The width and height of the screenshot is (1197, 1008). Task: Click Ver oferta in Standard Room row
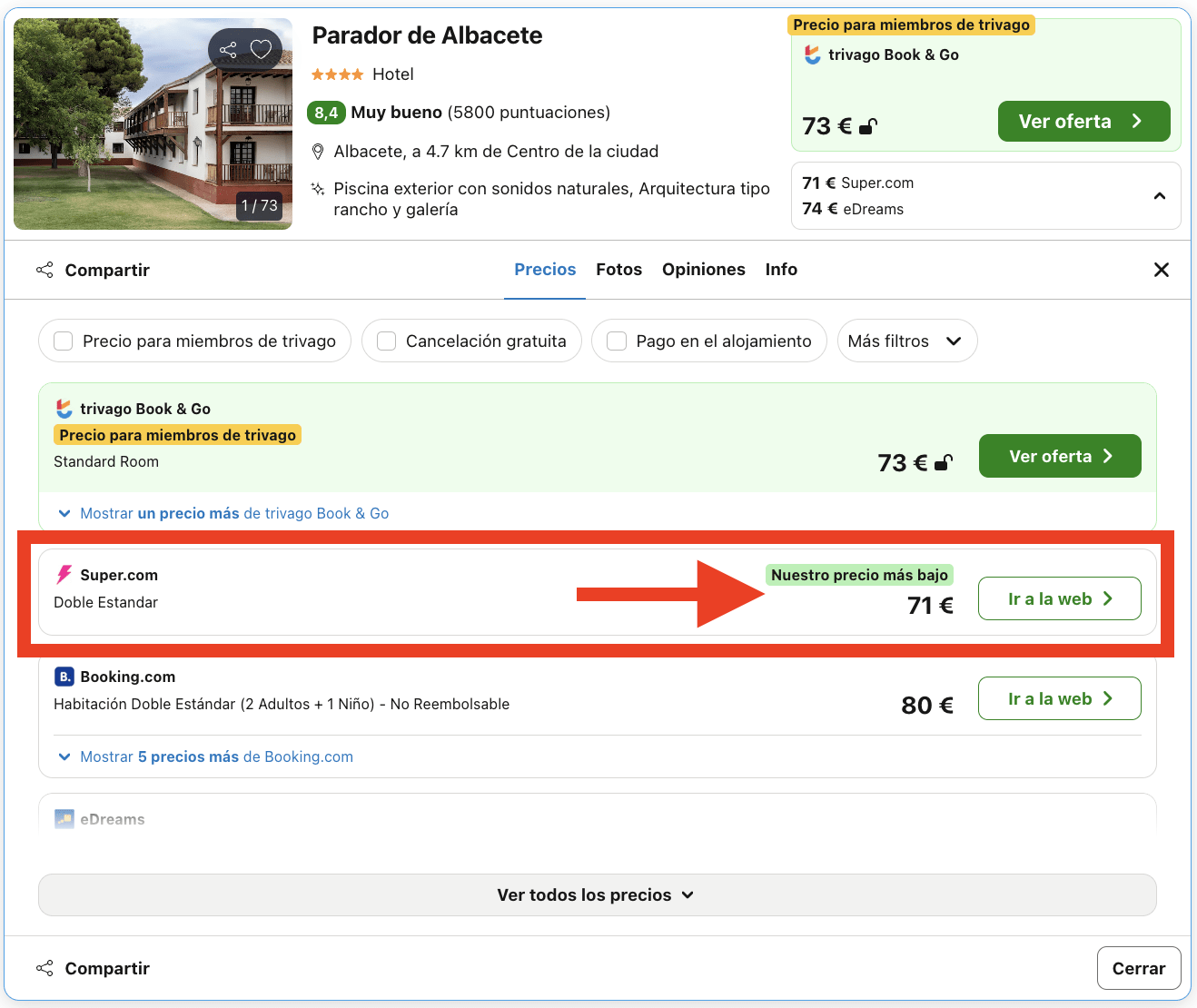(1060, 456)
